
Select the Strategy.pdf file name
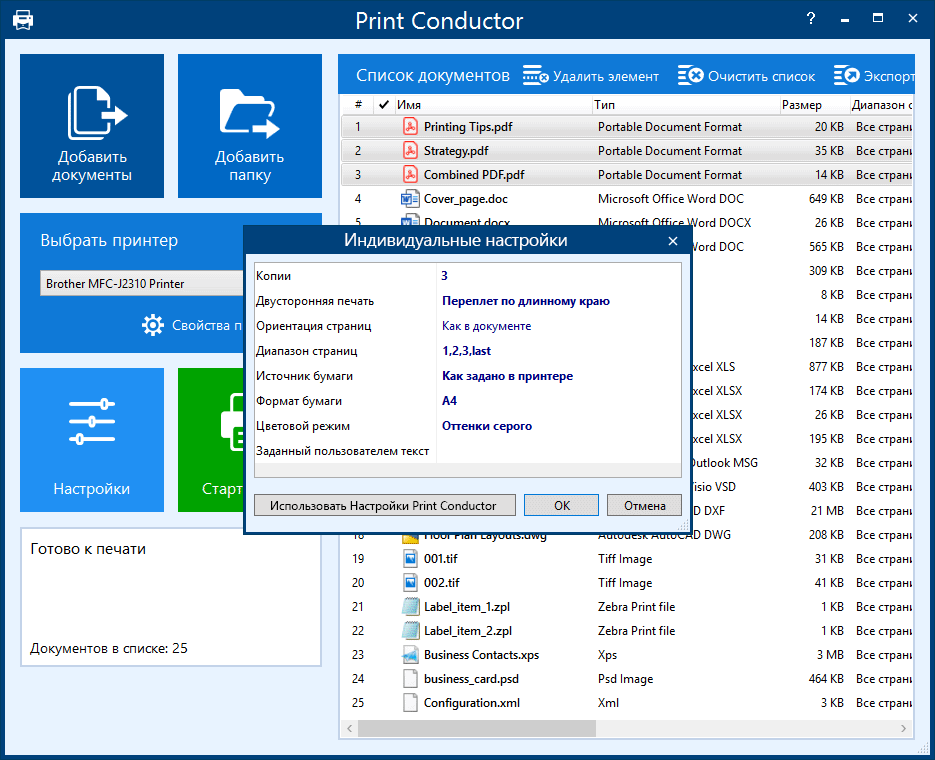tap(456, 151)
